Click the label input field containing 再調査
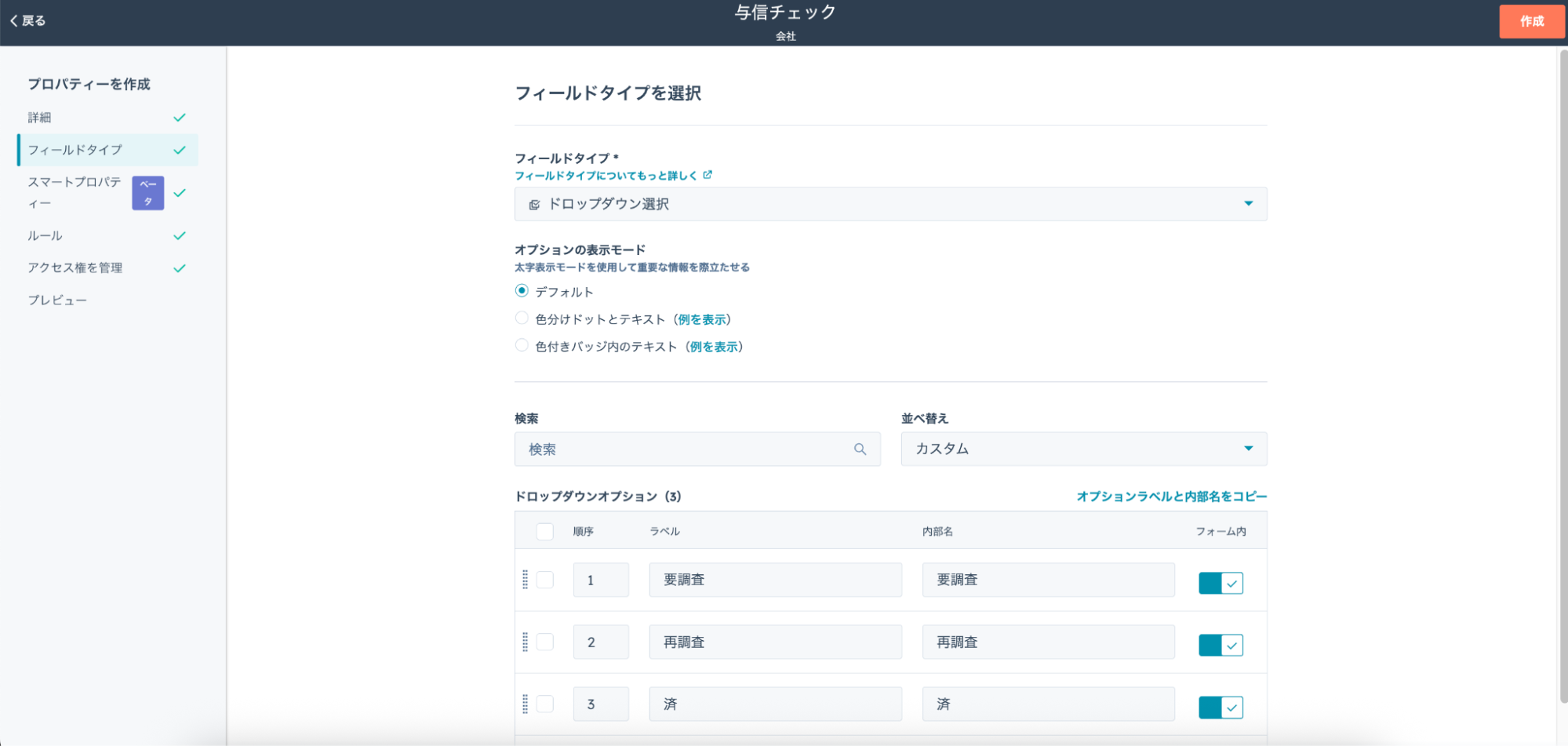This screenshot has width=1568, height=746. (775, 642)
